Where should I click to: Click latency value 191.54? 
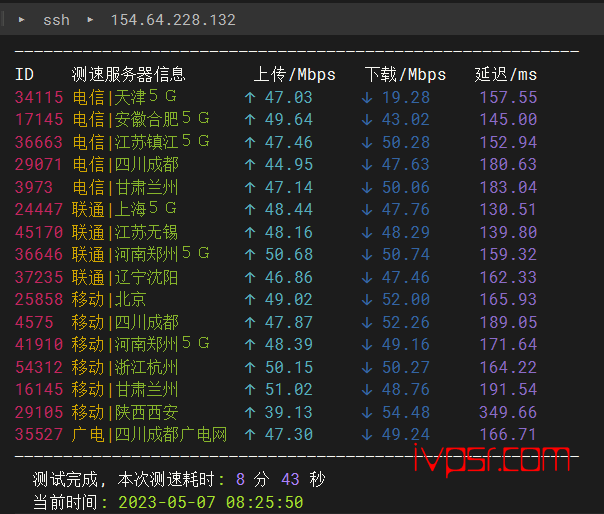pos(508,390)
